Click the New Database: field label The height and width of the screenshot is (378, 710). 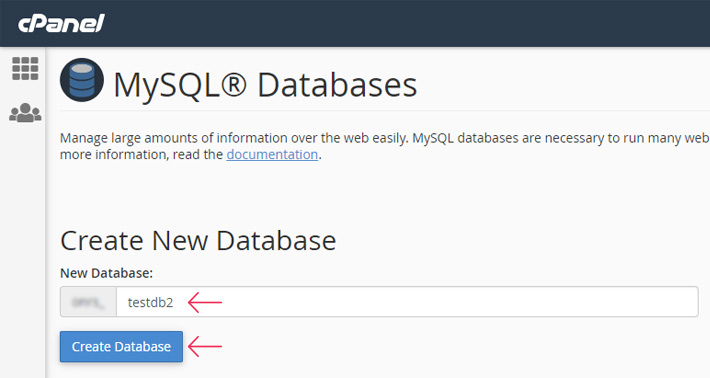pyautogui.click(x=106, y=273)
